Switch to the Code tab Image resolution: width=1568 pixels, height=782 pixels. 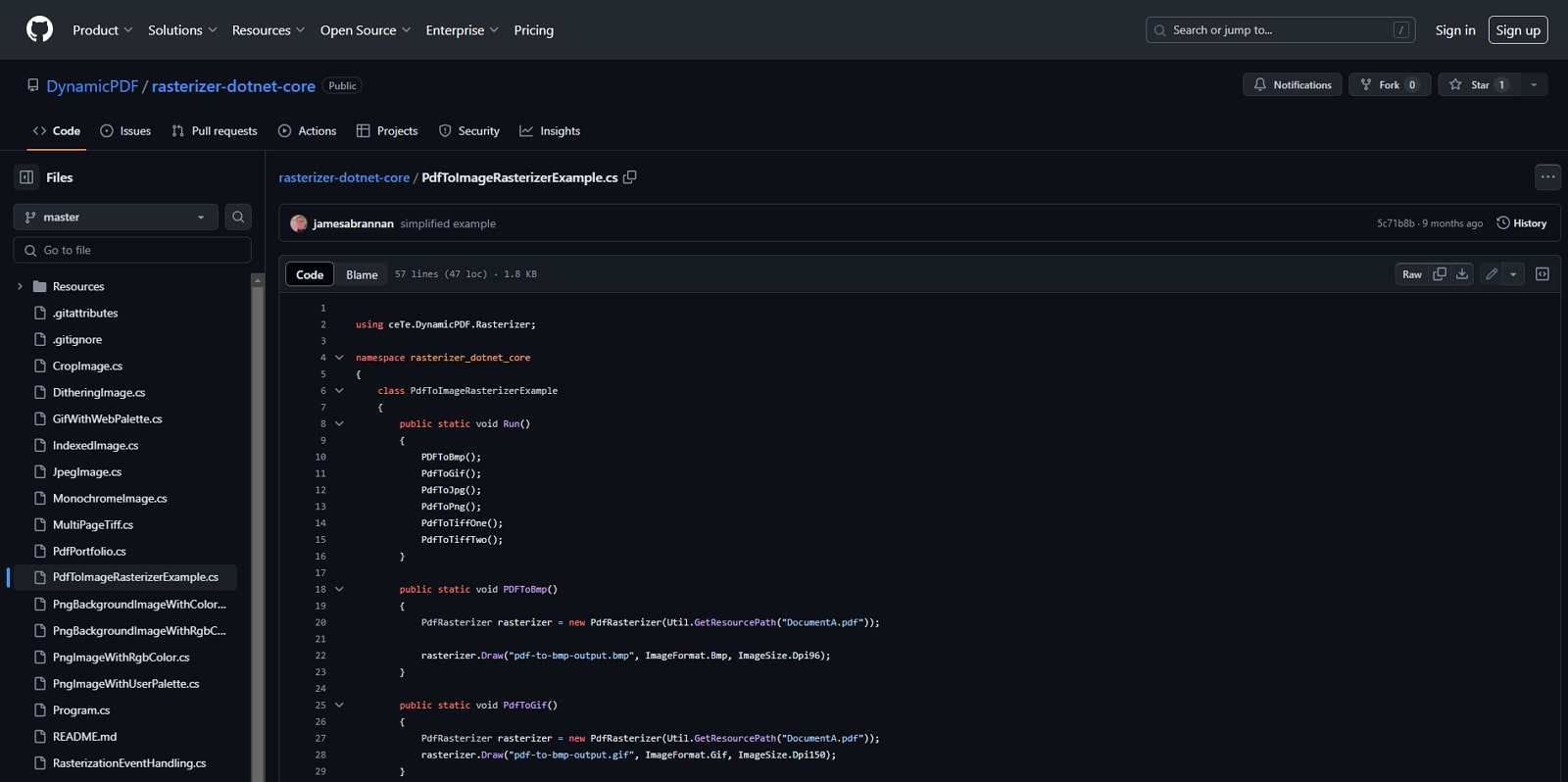pos(56,130)
